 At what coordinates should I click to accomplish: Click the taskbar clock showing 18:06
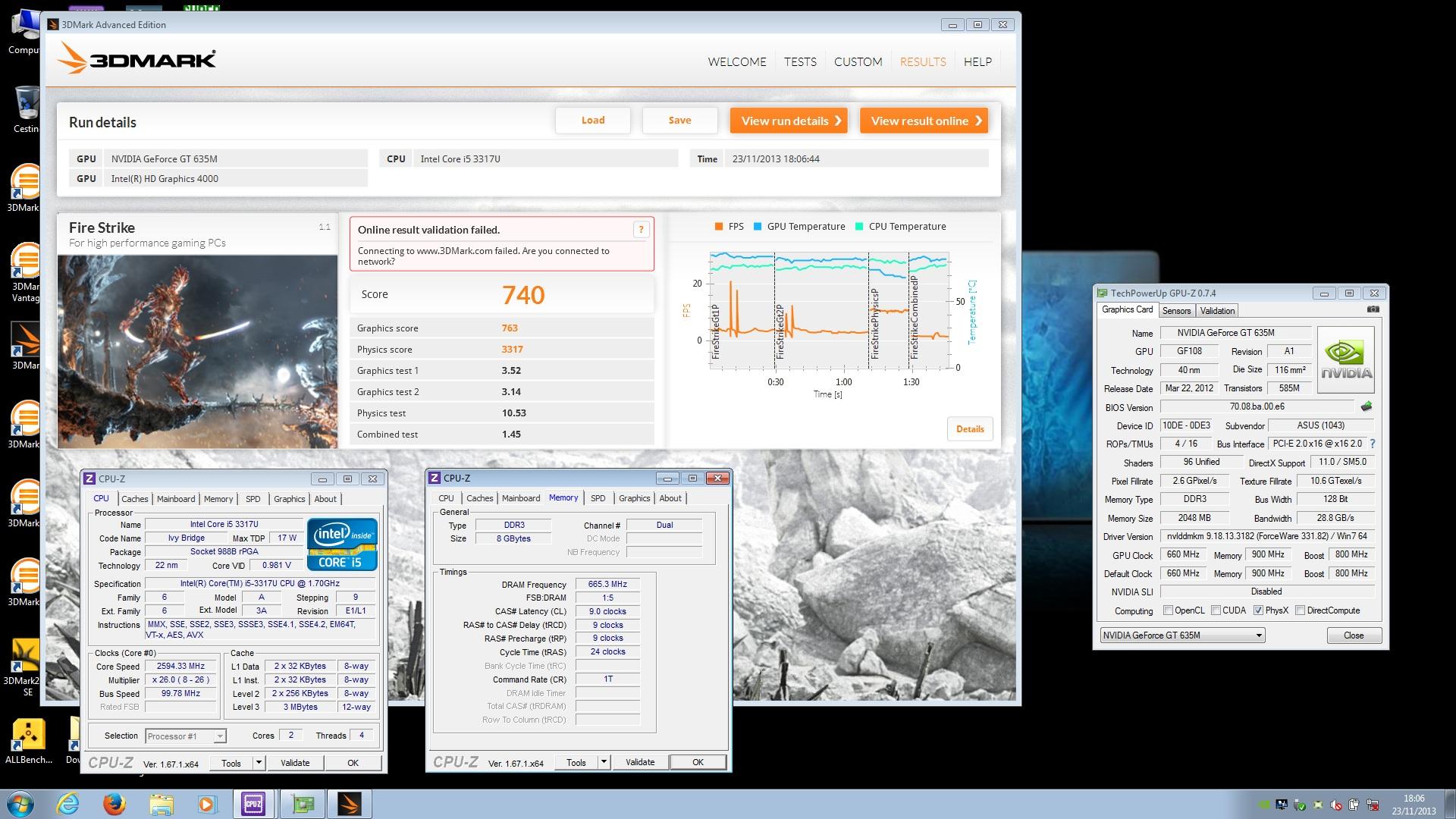coord(1414,804)
